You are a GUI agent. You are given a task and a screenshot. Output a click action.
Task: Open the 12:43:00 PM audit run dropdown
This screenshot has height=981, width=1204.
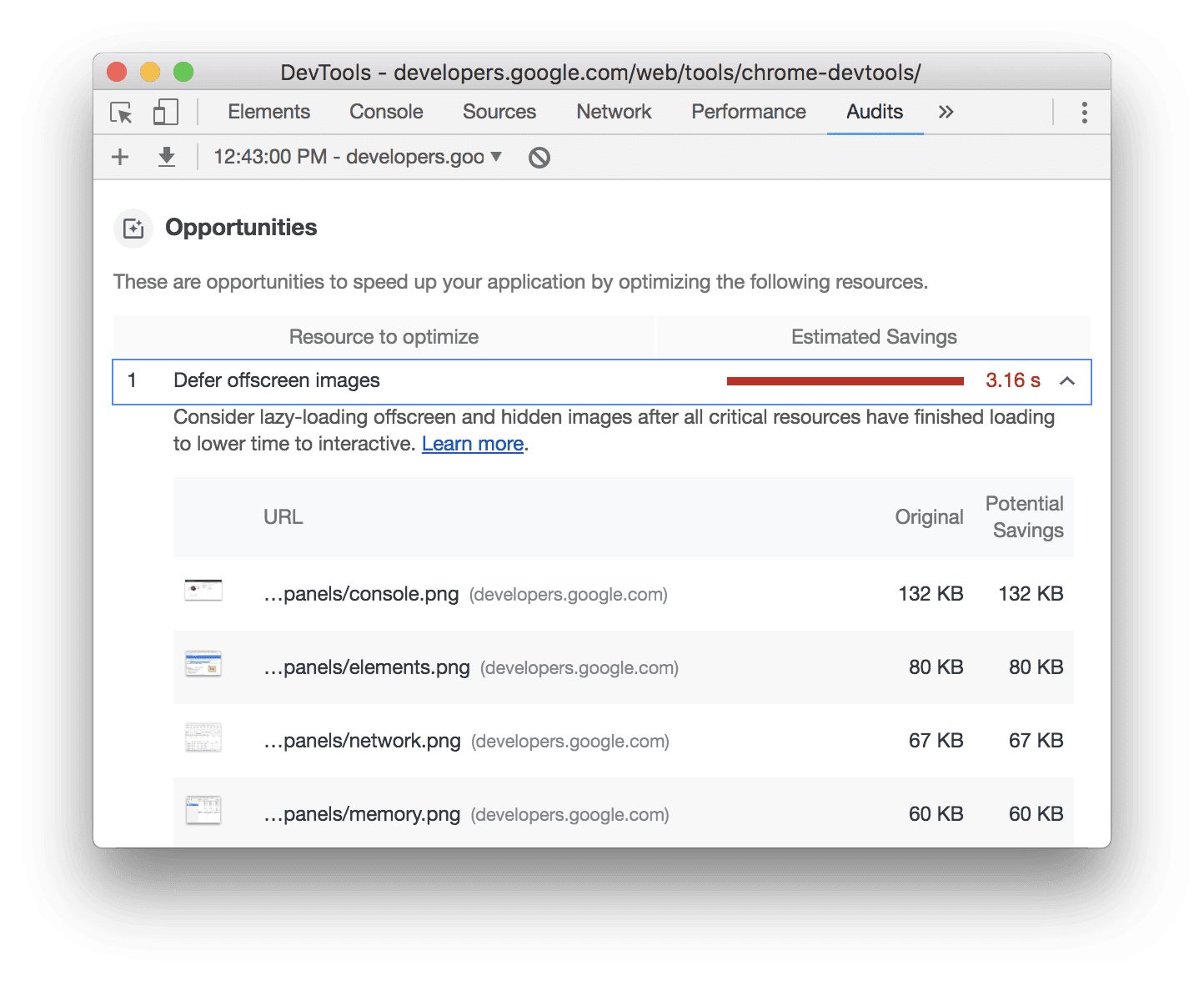354,157
